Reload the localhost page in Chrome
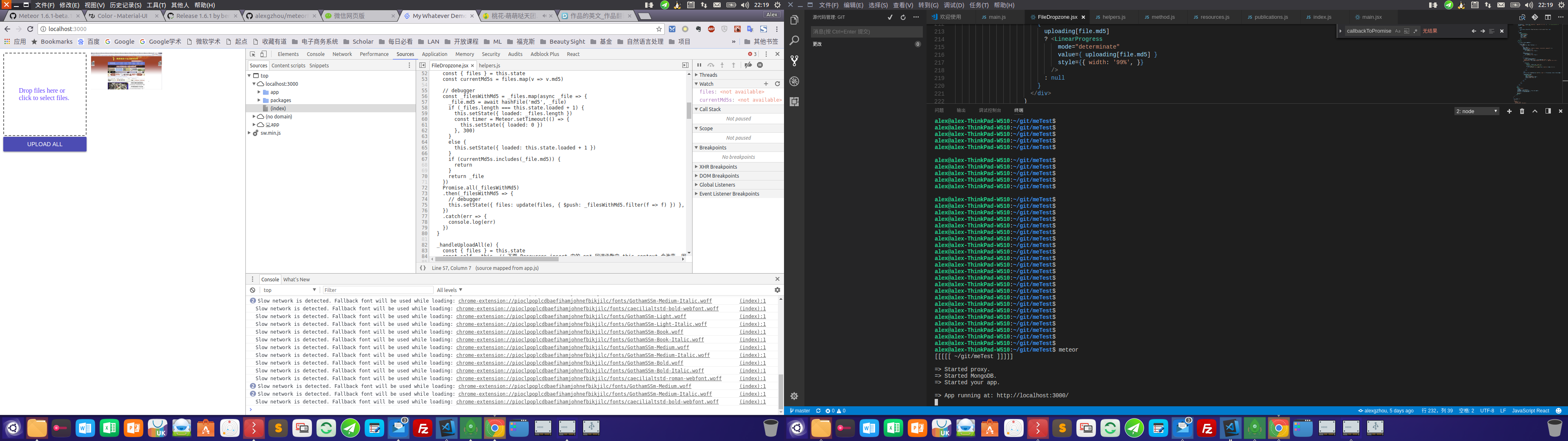Viewport: 1568px width, 441px height. 30,29
